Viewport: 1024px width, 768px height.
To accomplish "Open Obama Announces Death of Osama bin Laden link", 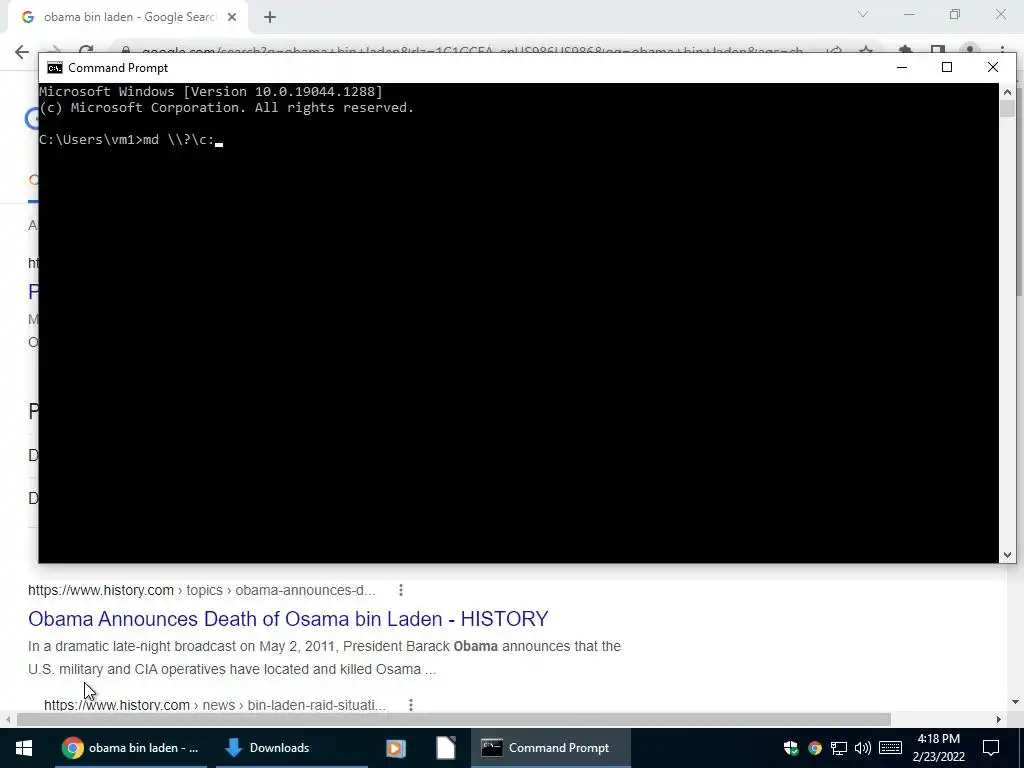I will (288, 618).
